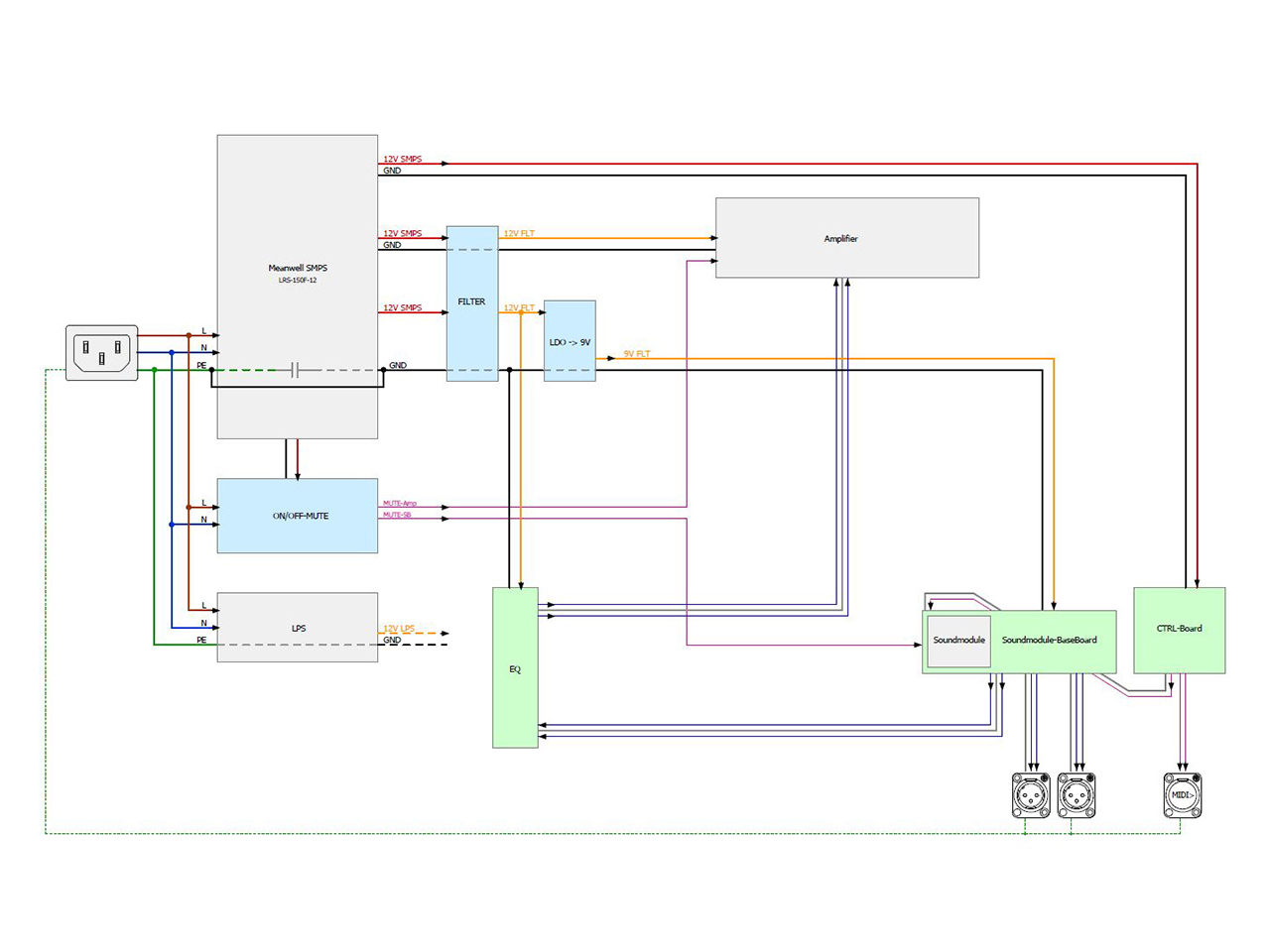Click the L label on the LPS block
Screen dimensions: 1270x952
coord(204,606)
